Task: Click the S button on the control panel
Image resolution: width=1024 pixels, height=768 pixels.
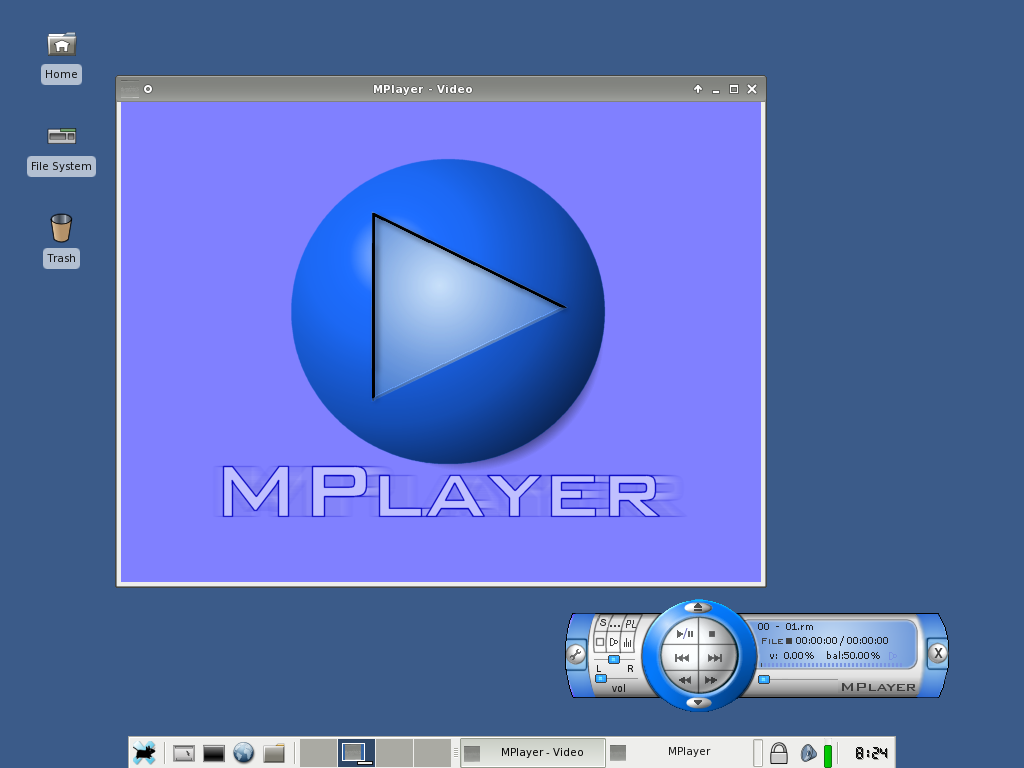Action: click(x=603, y=623)
